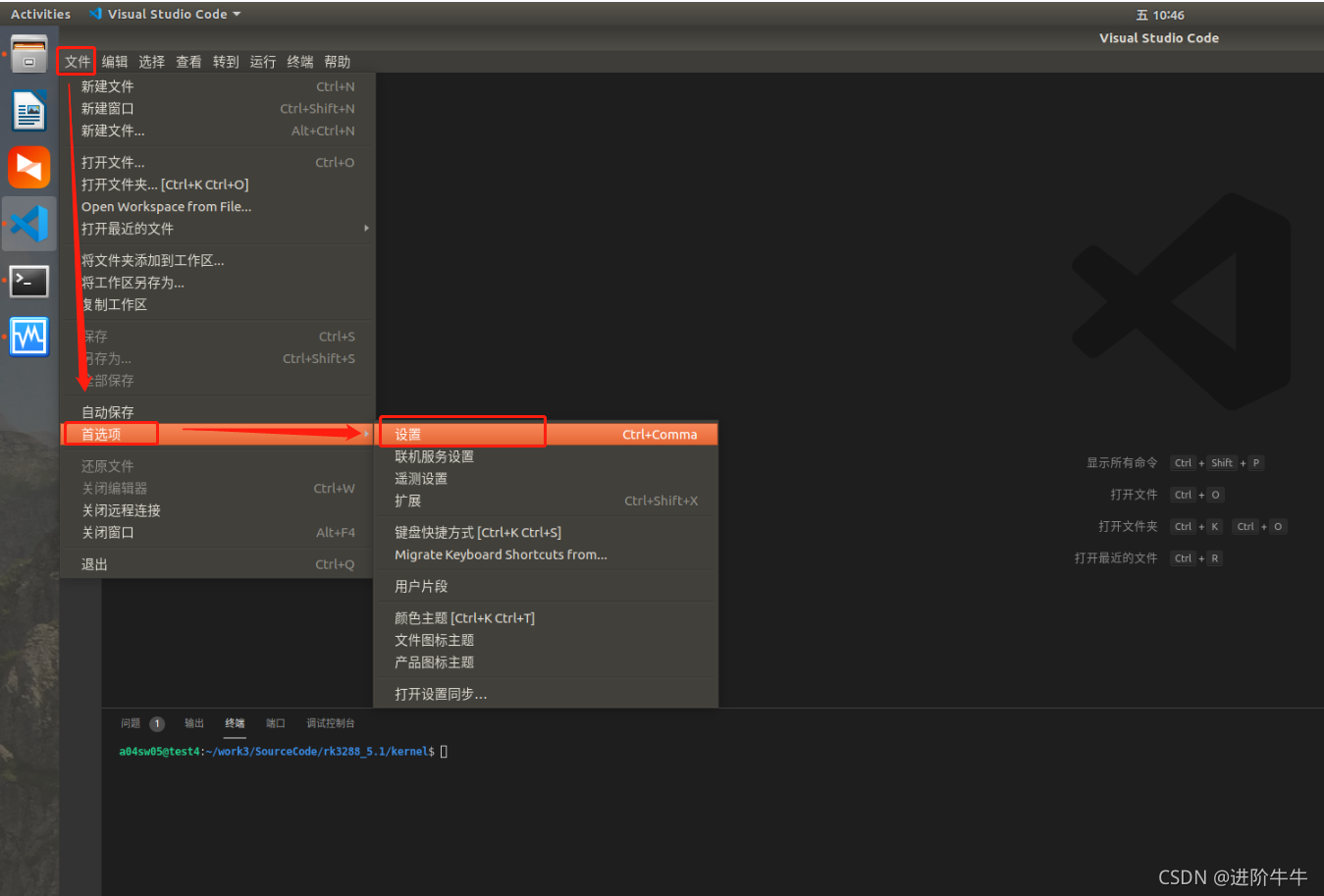This screenshot has height=896, width=1324.
Task: Switch to the 调试控制台 panel tab
Action: point(331,723)
